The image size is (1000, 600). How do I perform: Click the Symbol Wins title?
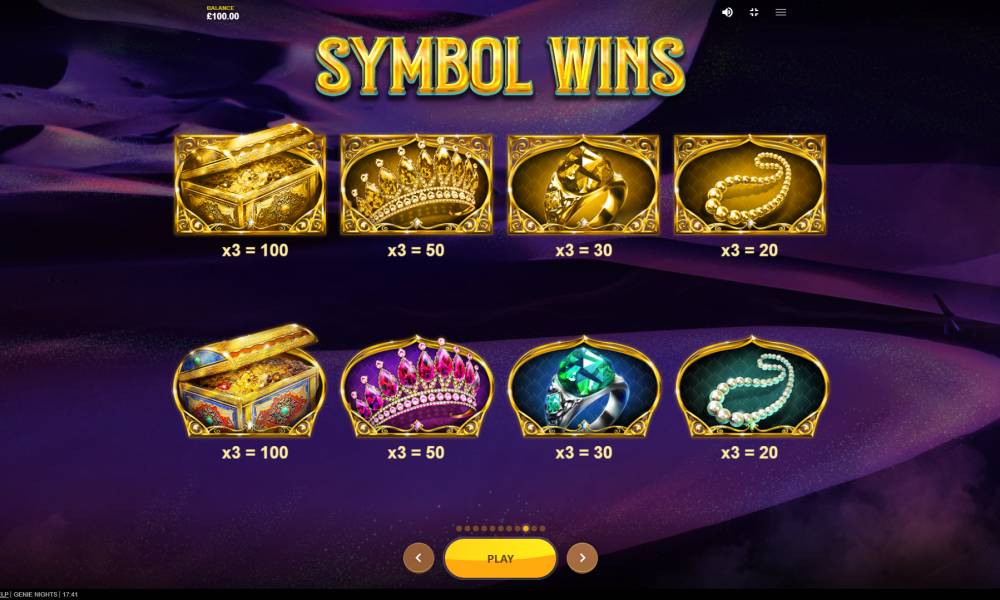tap(500, 66)
